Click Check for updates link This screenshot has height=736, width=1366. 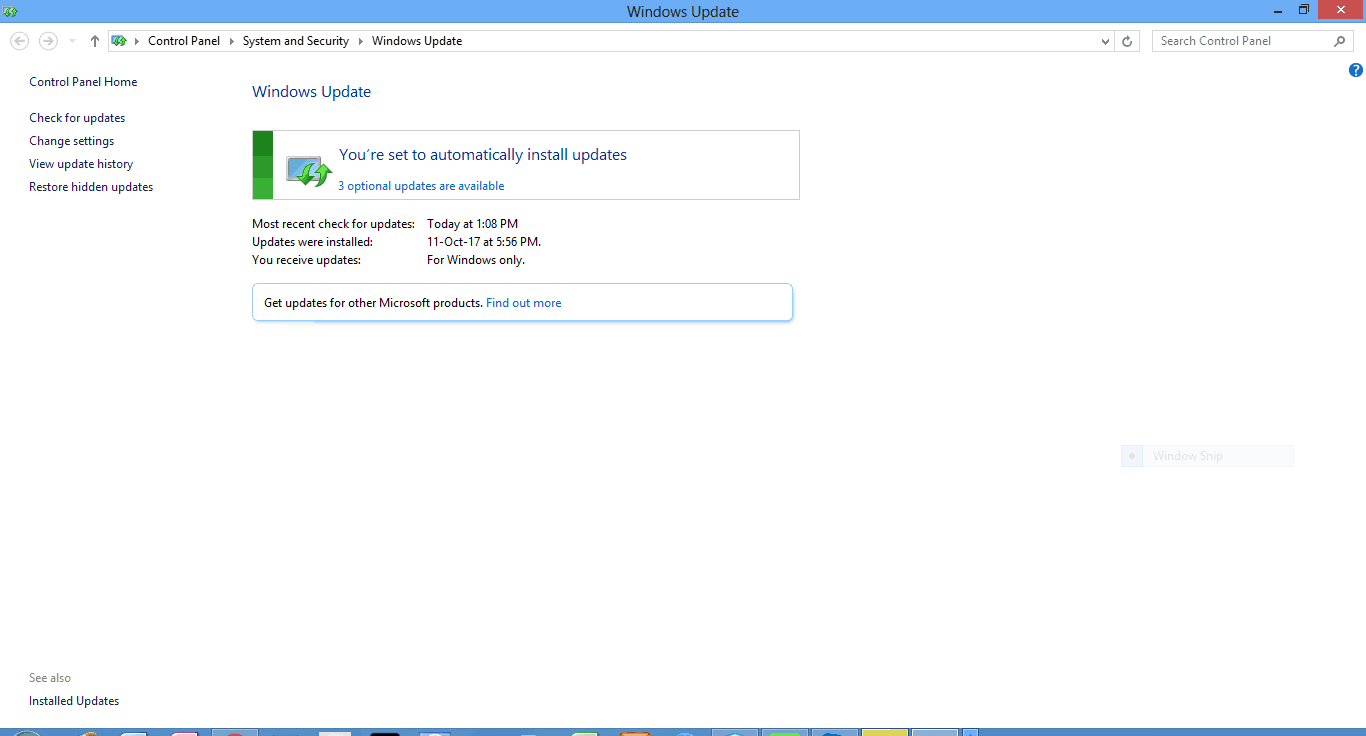[77, 118]
